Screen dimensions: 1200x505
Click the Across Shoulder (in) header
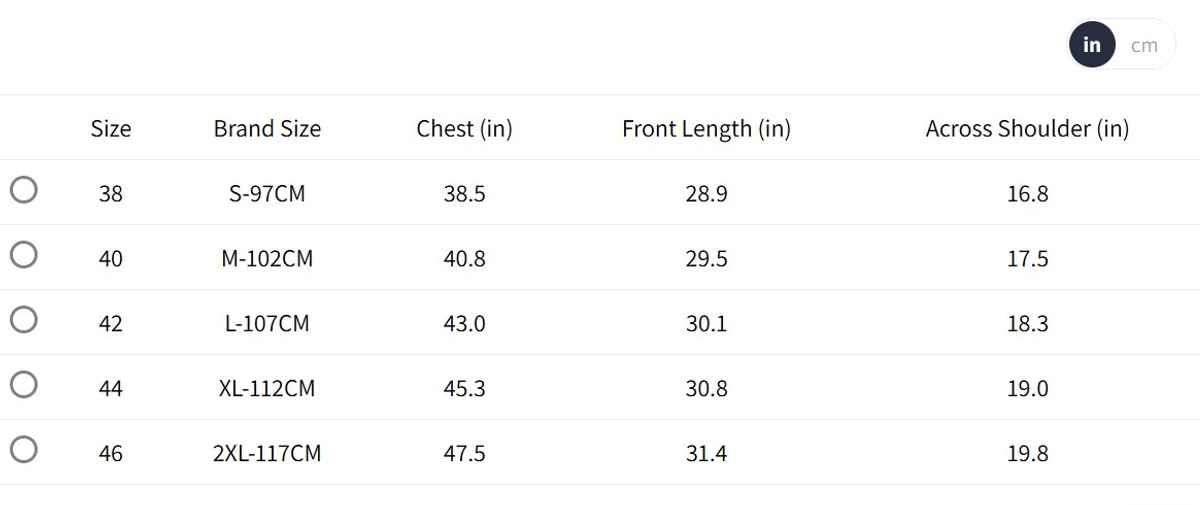coord(1027,129)
